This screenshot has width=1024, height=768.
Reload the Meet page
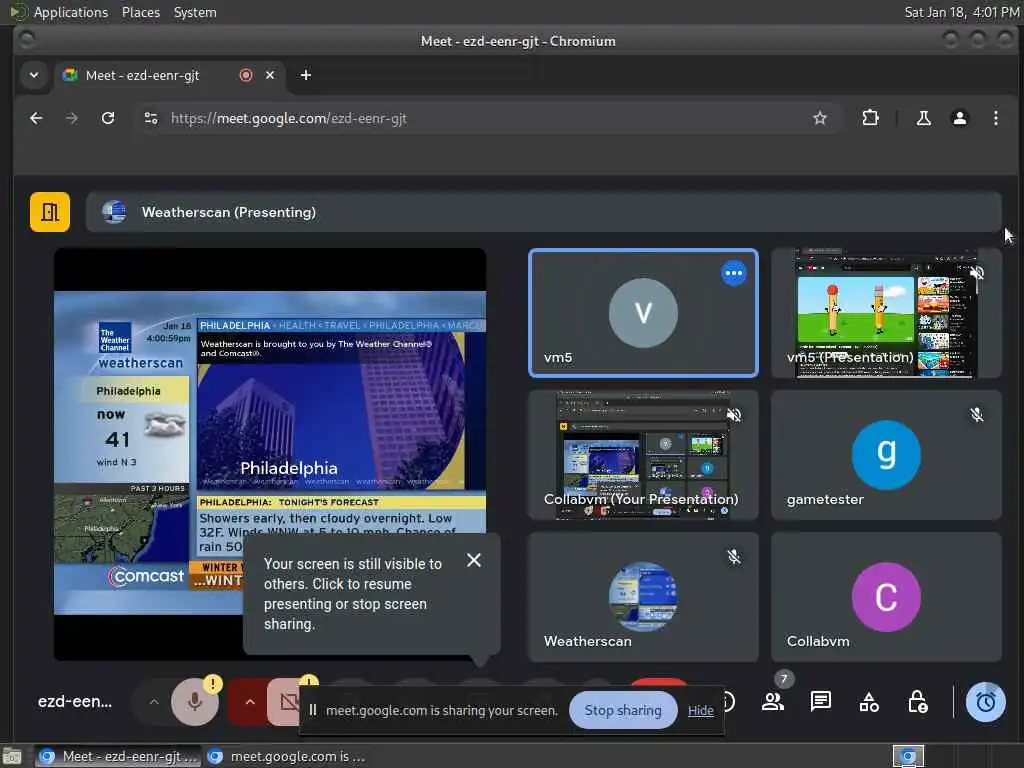pyautogui.click(x=108, y=118)
